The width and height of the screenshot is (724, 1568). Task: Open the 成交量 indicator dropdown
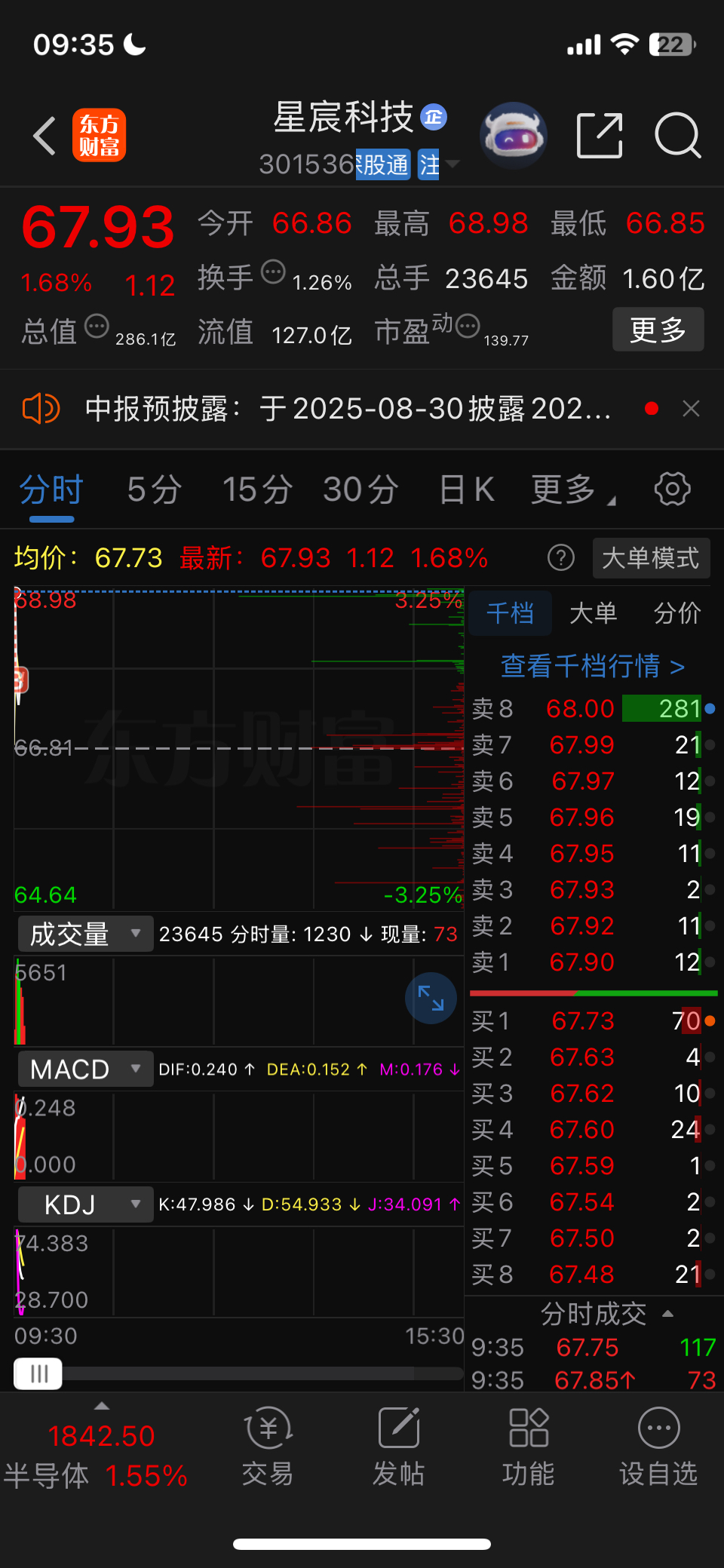pyautogui.click(x=85, y=934)
